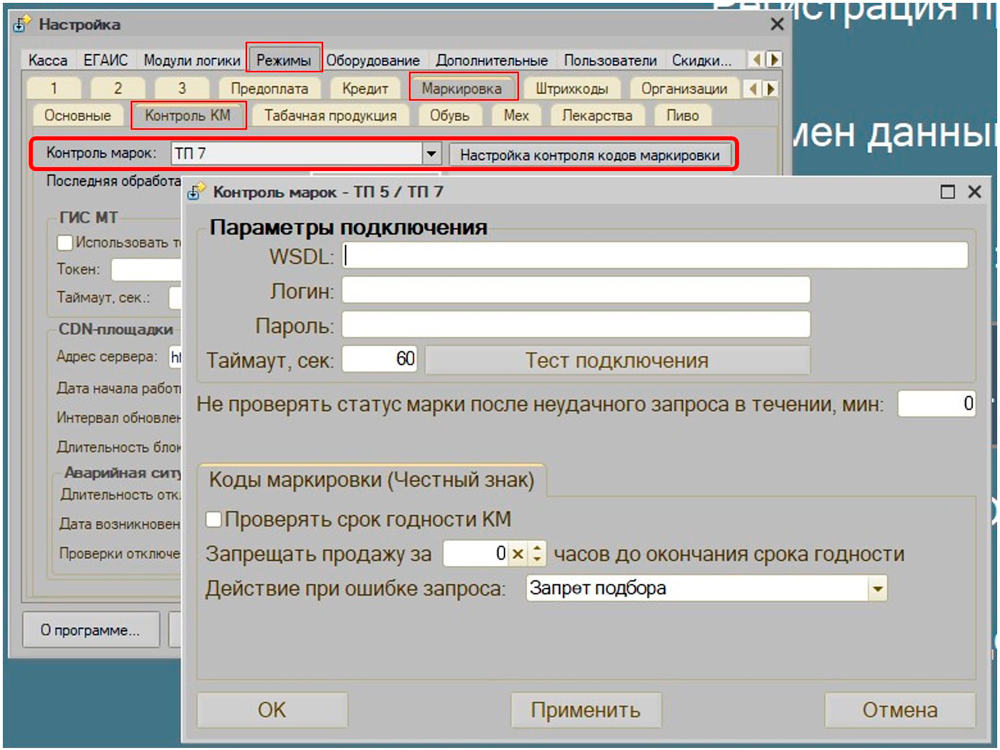Image resolution: width=1000 pixels, height=750 pixels.
Task: Clear the hours value with X icon
Action: click(517, 554)
